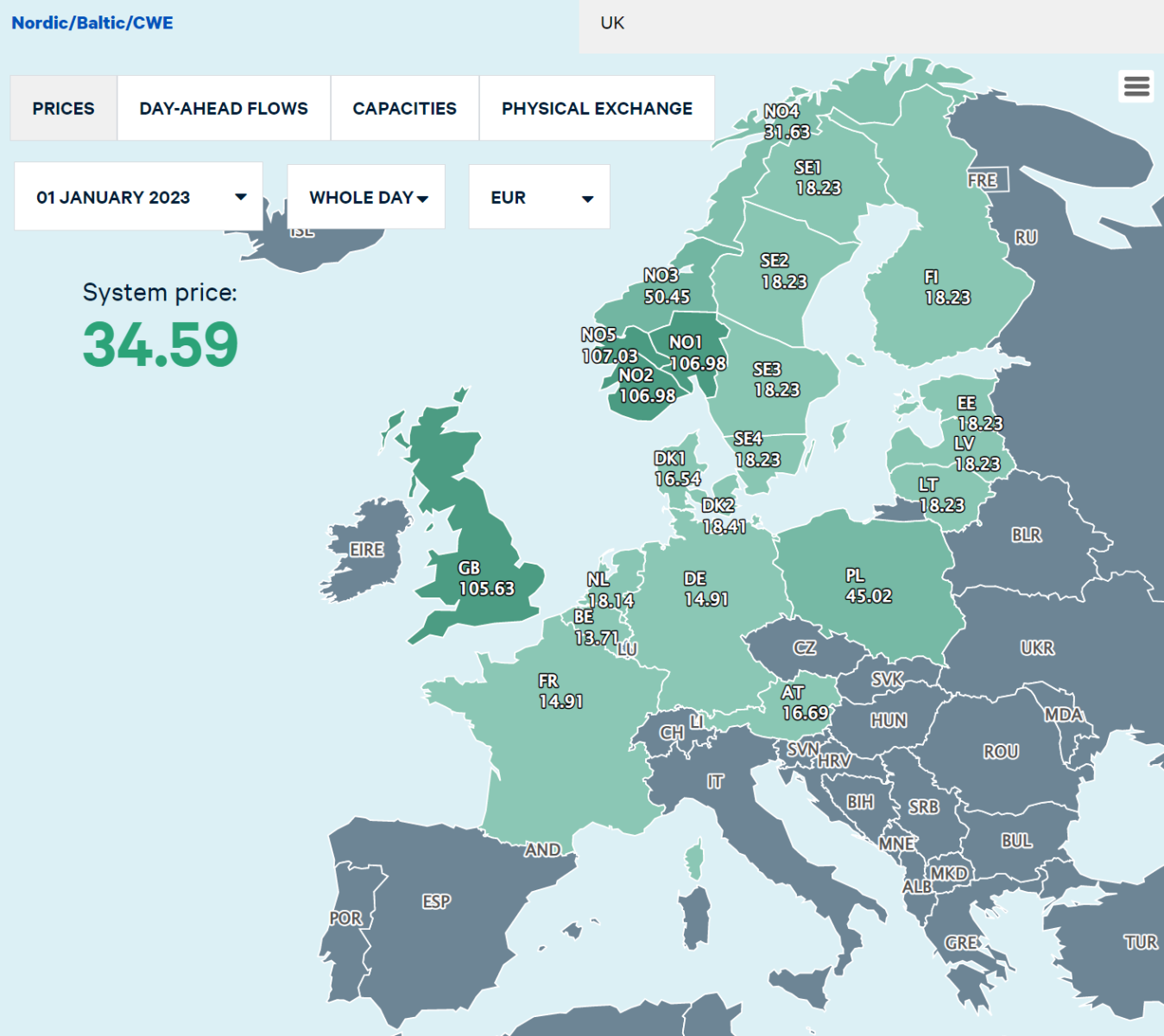Select the Physical Exchange tab
The width and height of the screenshot is (1164, 1036).
pyautogui.click(x=597, y=109)
